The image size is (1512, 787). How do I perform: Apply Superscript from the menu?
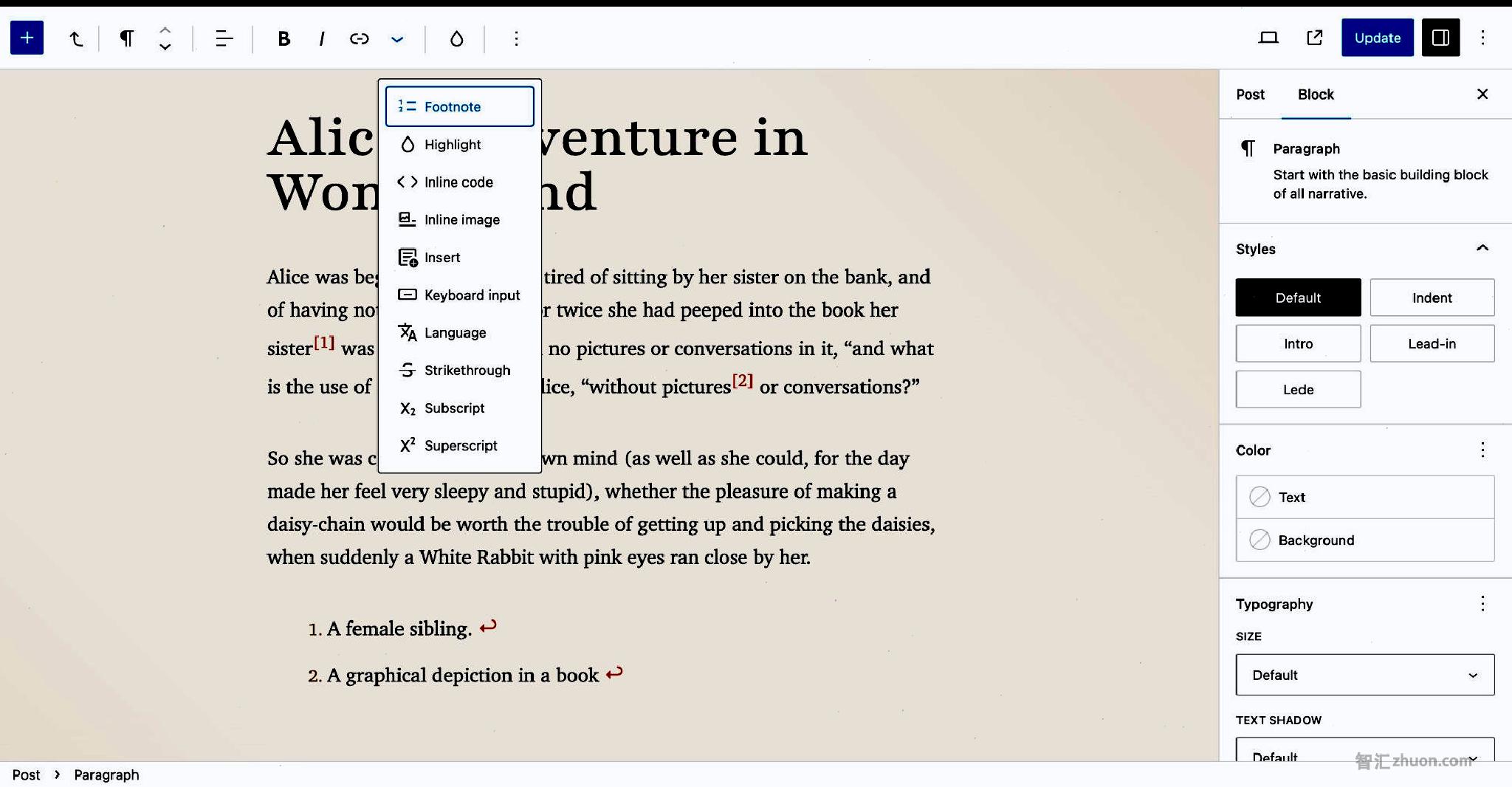(x=459, y=446)
